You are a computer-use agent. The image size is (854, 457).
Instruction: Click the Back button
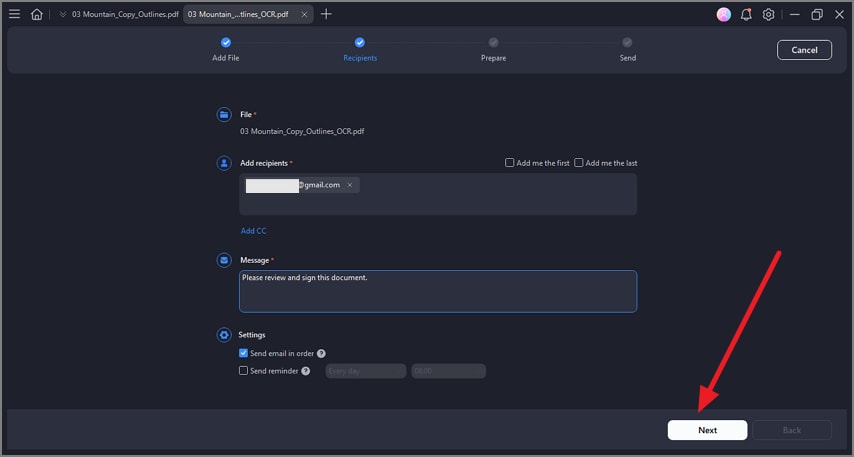[791, 430]
